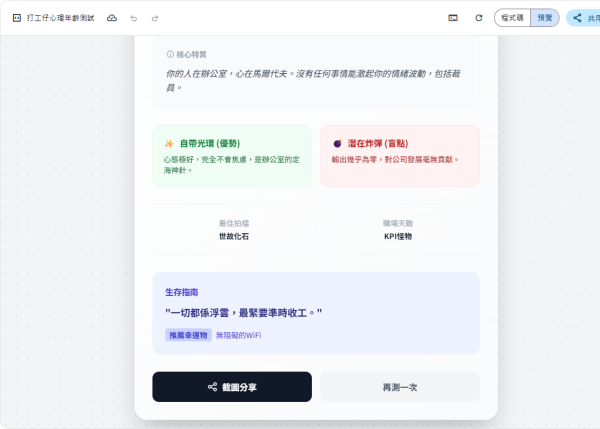Image resolution: width=600 pixels, height=429 pixels.
Task: Undo the last change via the undo arrow
Action: (134, 18)
